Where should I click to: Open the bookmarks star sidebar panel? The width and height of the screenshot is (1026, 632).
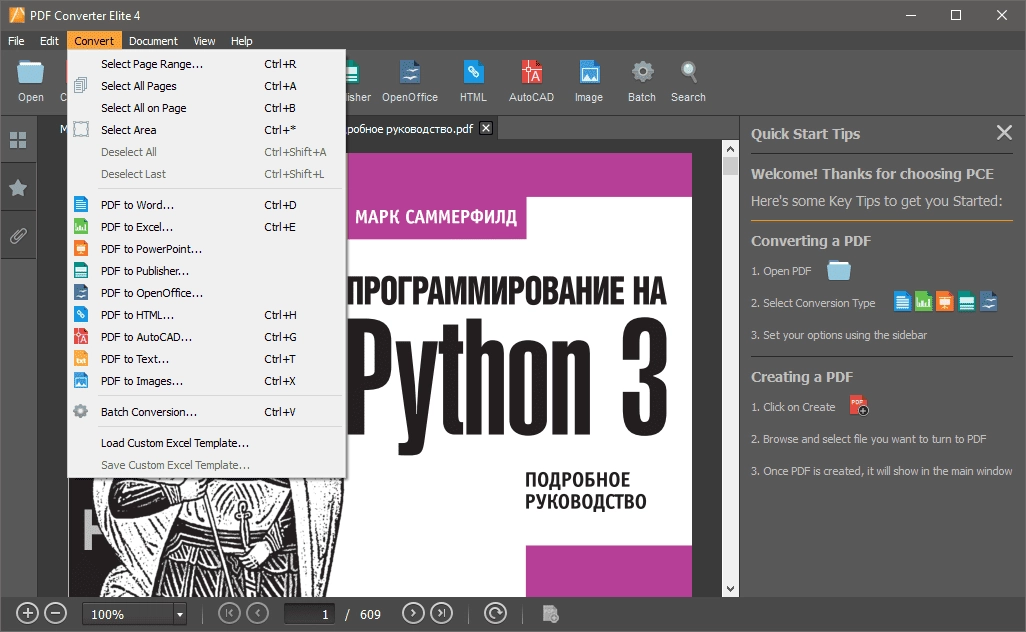pyautogui.click(x=18, y=188)
